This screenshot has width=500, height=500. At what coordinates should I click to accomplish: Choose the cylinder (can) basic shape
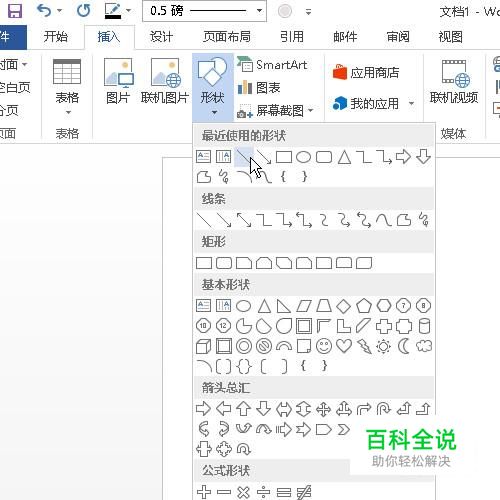click(x=424, y=326)
